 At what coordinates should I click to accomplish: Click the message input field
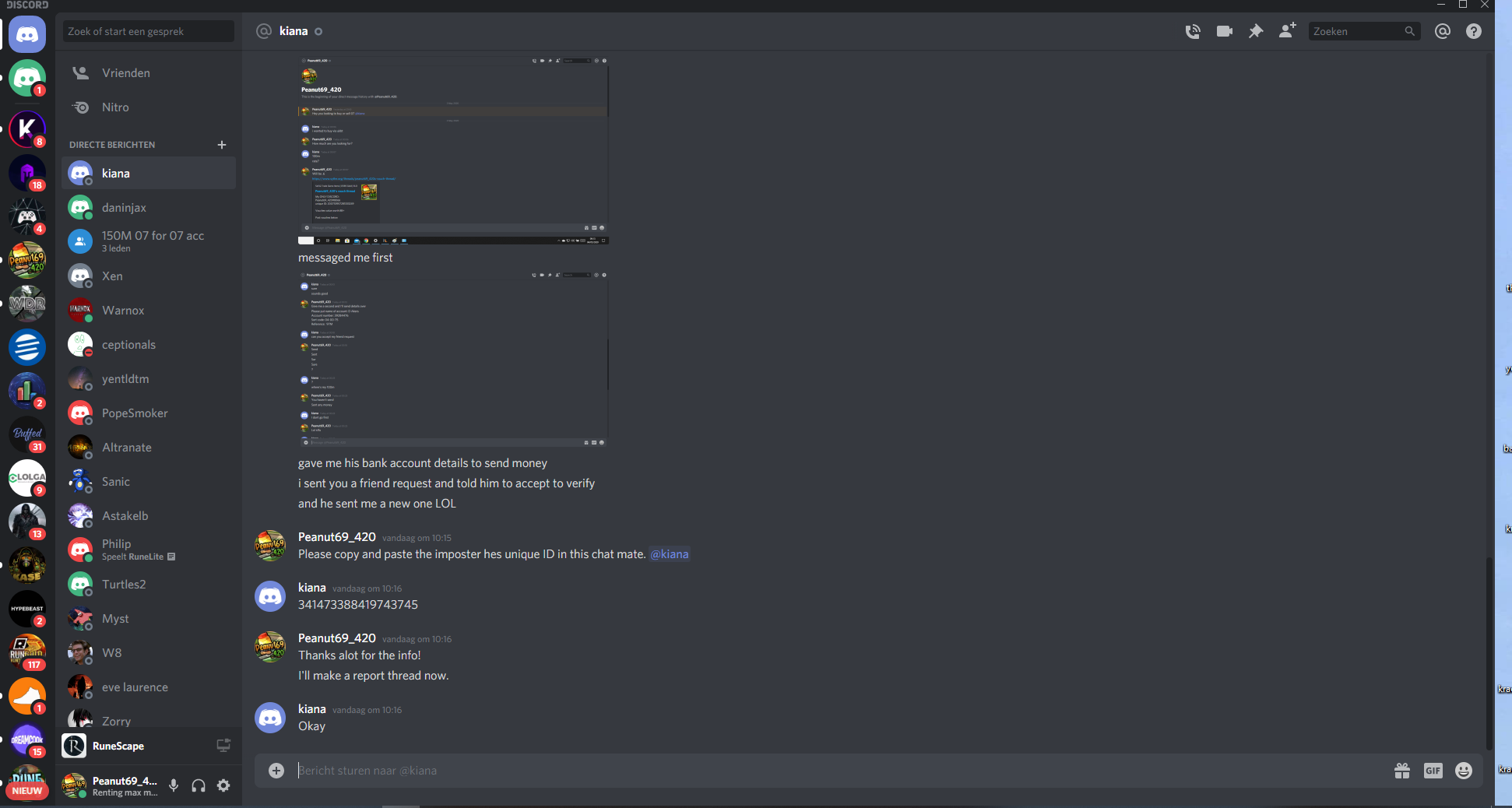click(841, 771)
